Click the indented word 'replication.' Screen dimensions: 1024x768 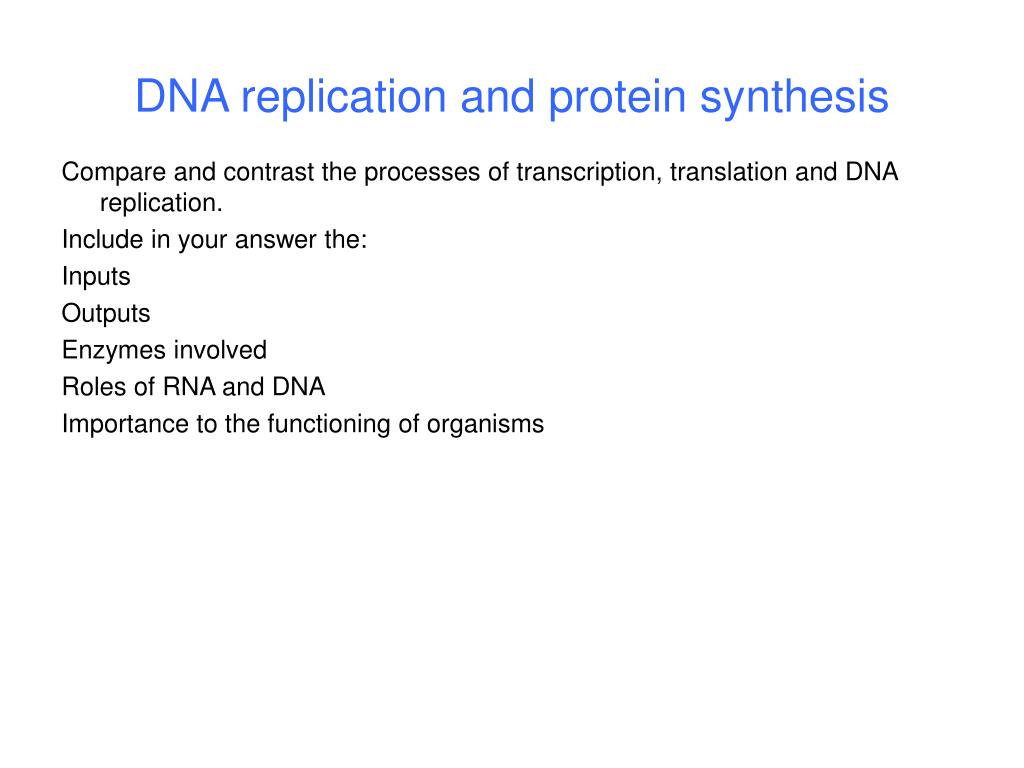(161, 203)
